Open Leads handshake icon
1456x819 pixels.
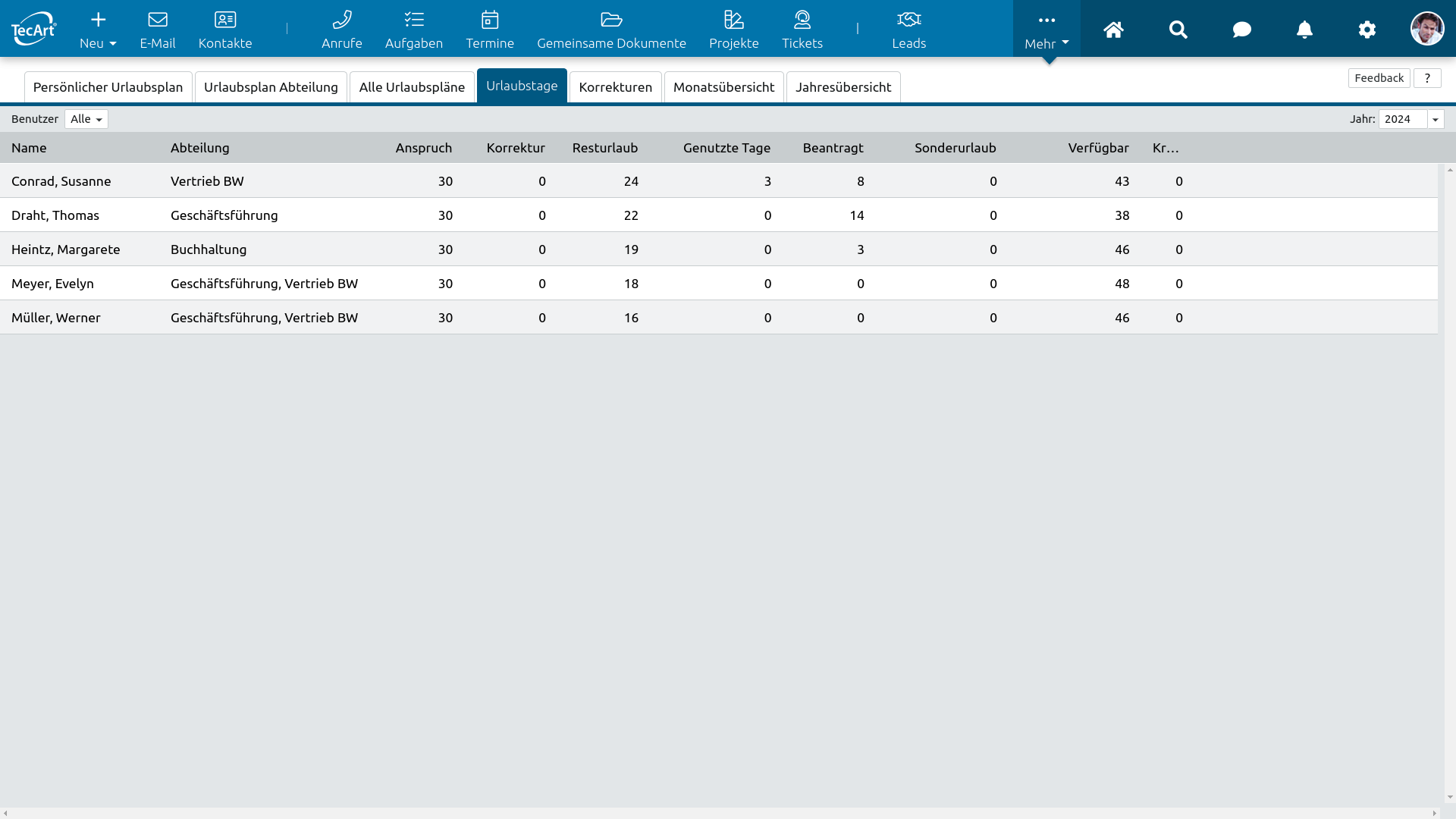(x=908, y=20)
